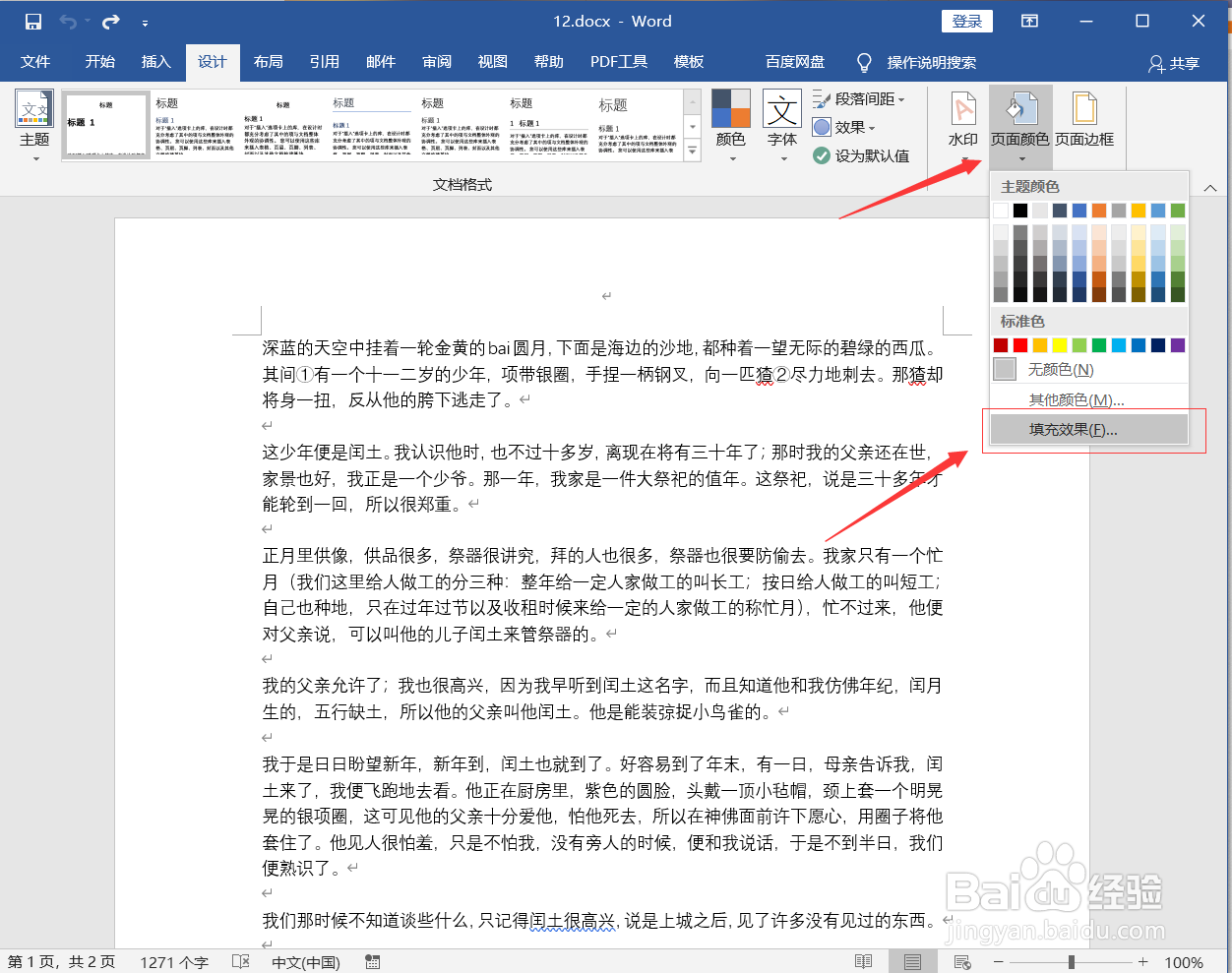Click the Save icon in the title bar
This screenshot has height=973, width=1232.
coord(33,22)
